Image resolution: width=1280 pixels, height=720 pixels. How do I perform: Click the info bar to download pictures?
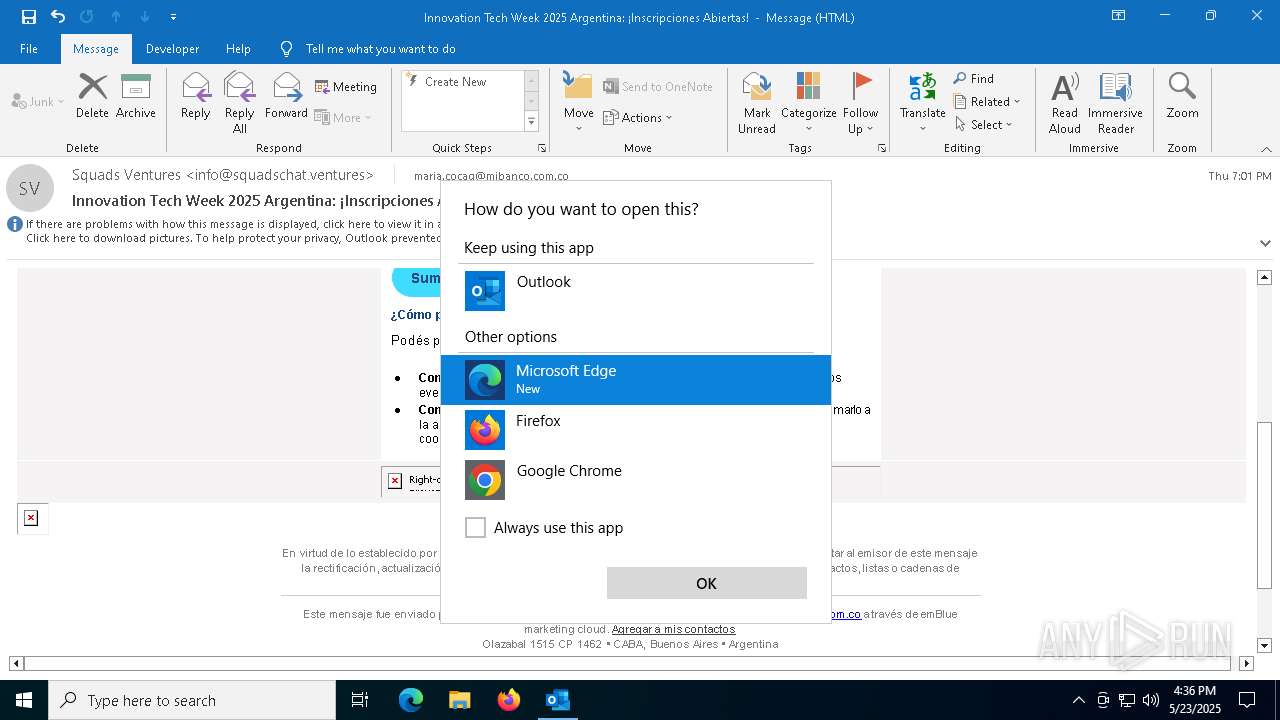(233, 238)
